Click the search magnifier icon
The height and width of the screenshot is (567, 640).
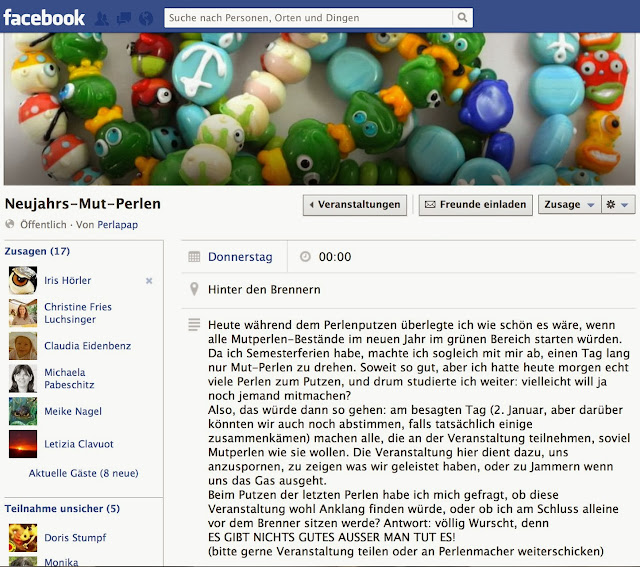[462, 18]
